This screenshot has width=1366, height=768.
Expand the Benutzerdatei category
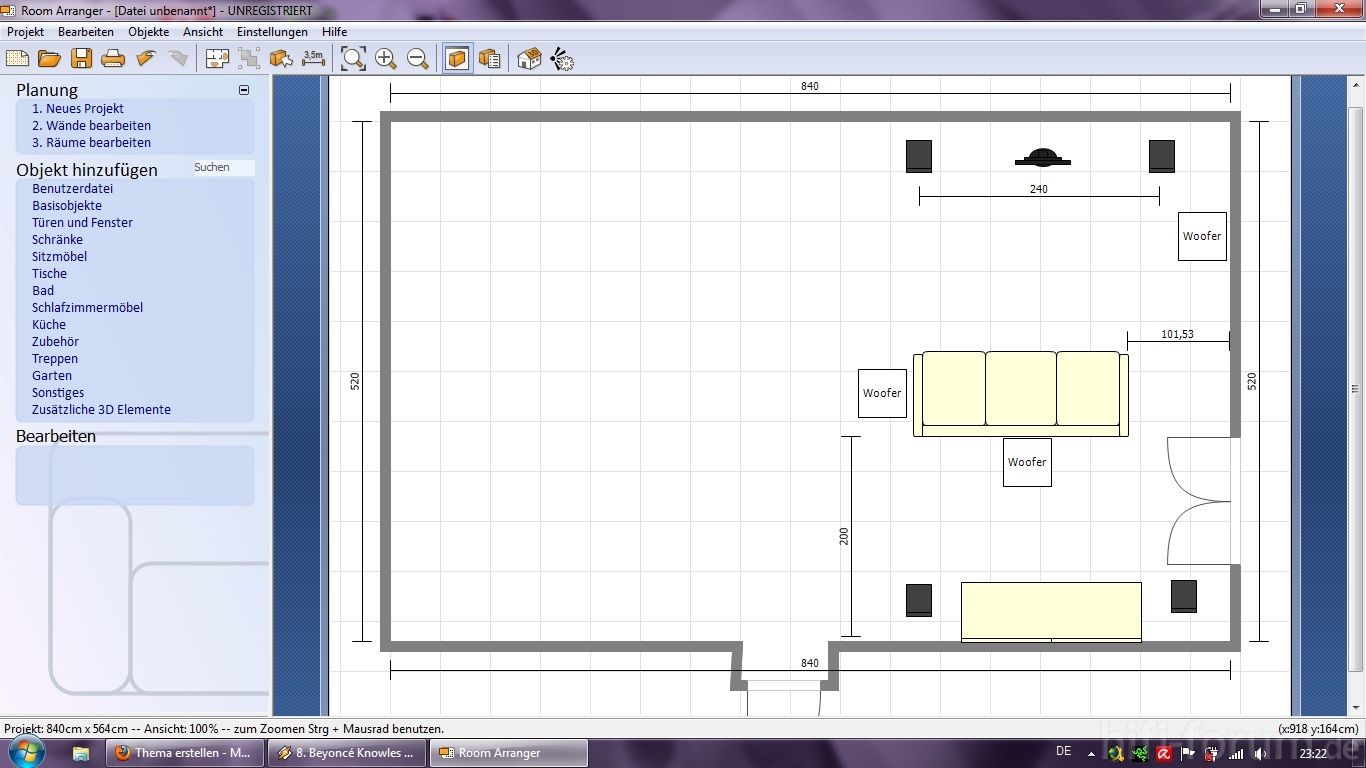(73, 189)
